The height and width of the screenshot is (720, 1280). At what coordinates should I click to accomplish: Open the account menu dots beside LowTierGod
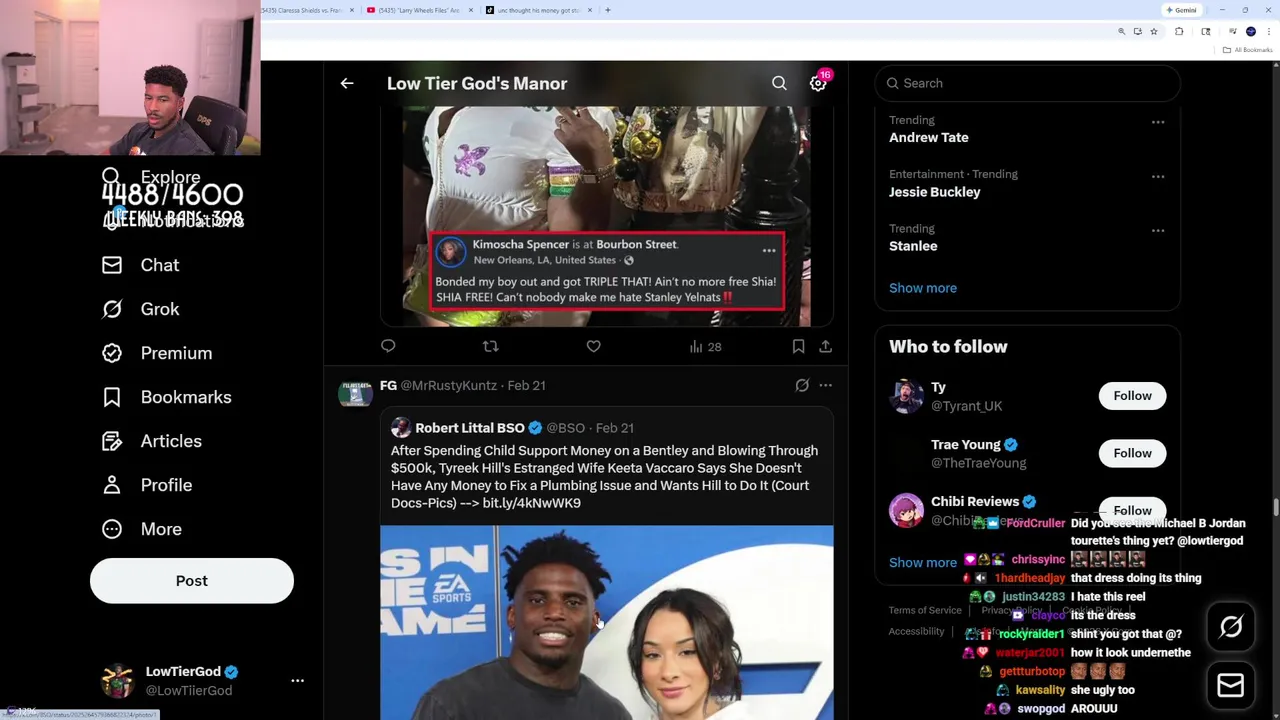tap(297, 680)
